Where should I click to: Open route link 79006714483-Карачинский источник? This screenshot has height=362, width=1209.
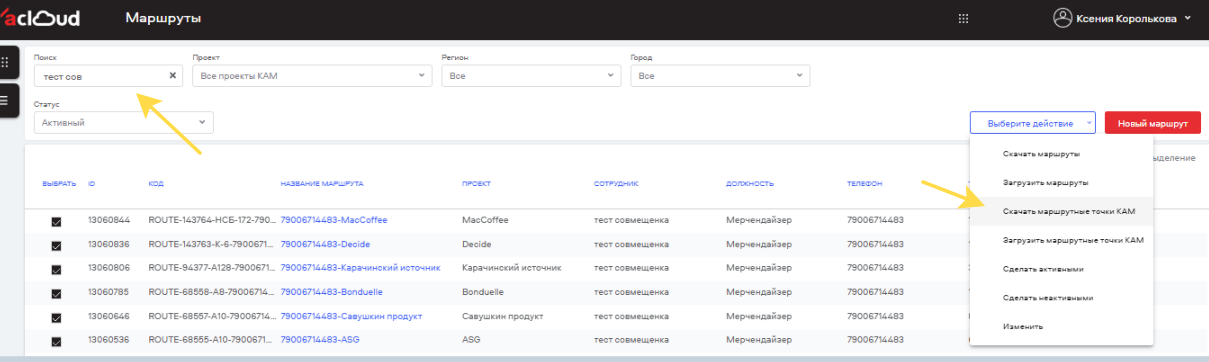pos(359,267)
